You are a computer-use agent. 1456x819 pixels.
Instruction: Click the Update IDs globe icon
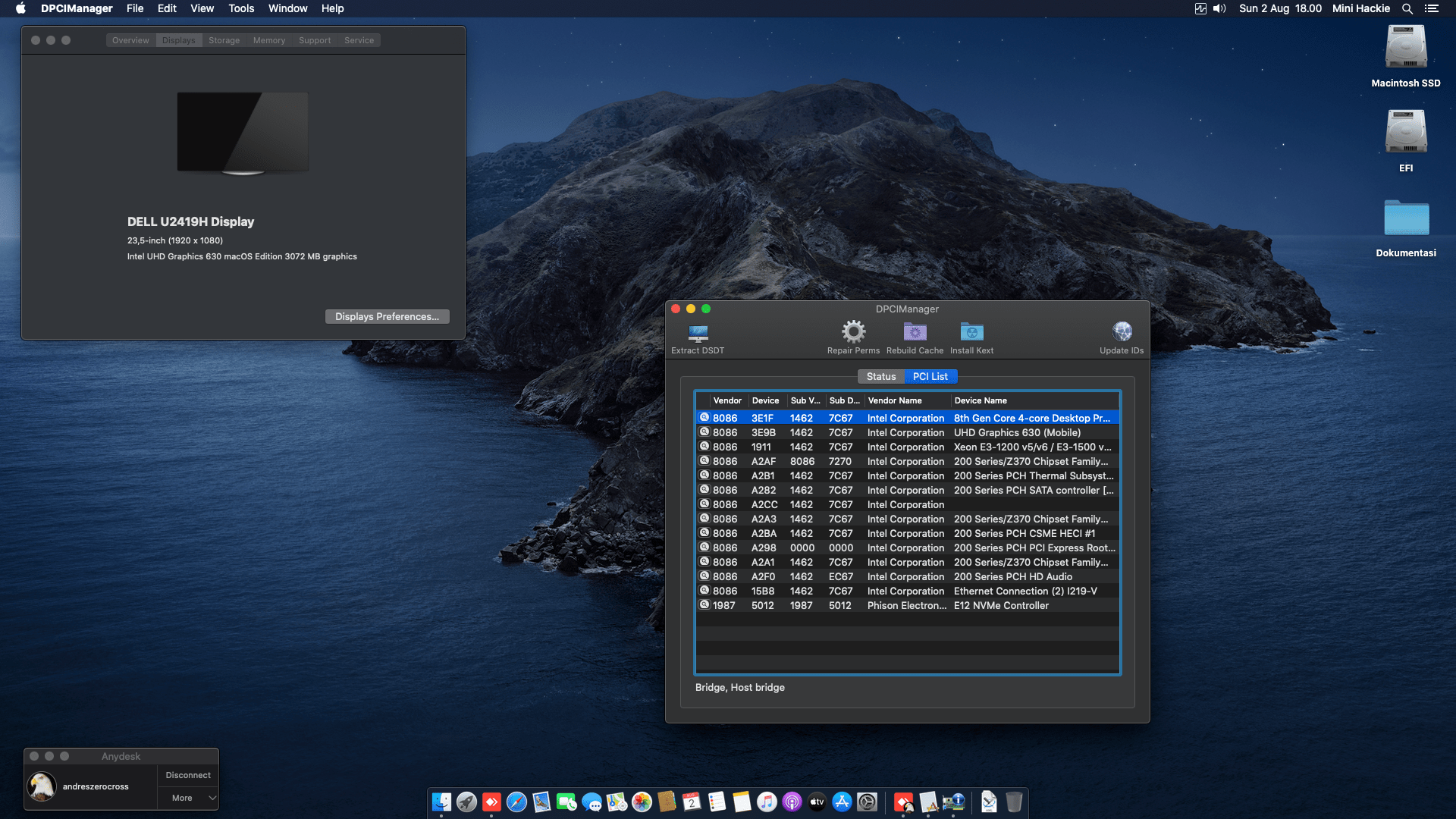(1122, 332)
